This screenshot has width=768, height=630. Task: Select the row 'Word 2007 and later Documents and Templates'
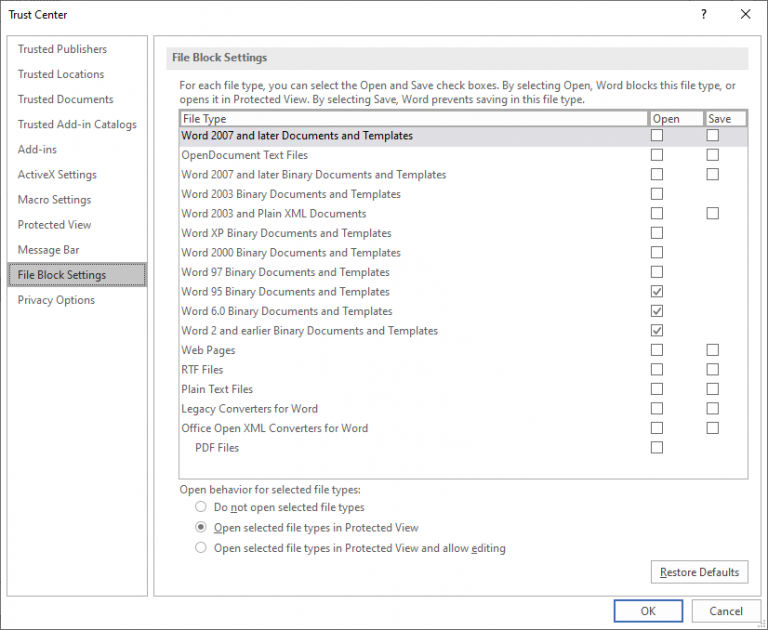click(x=463, y=135)
